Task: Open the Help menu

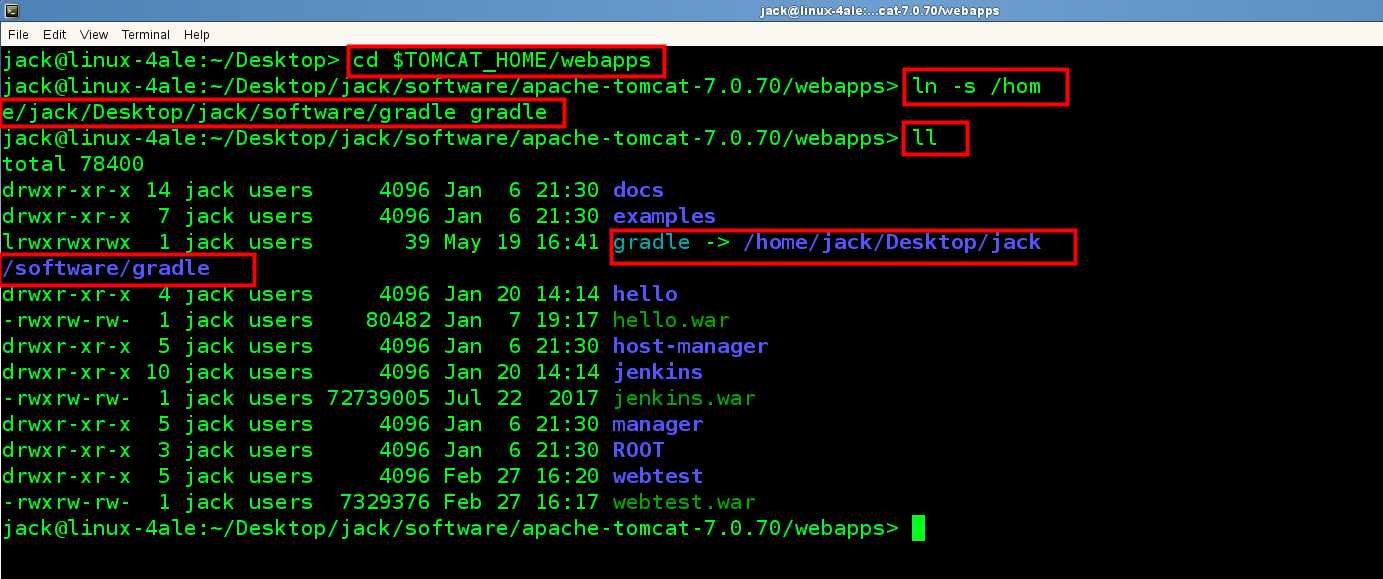Action: tap(197, 34)
